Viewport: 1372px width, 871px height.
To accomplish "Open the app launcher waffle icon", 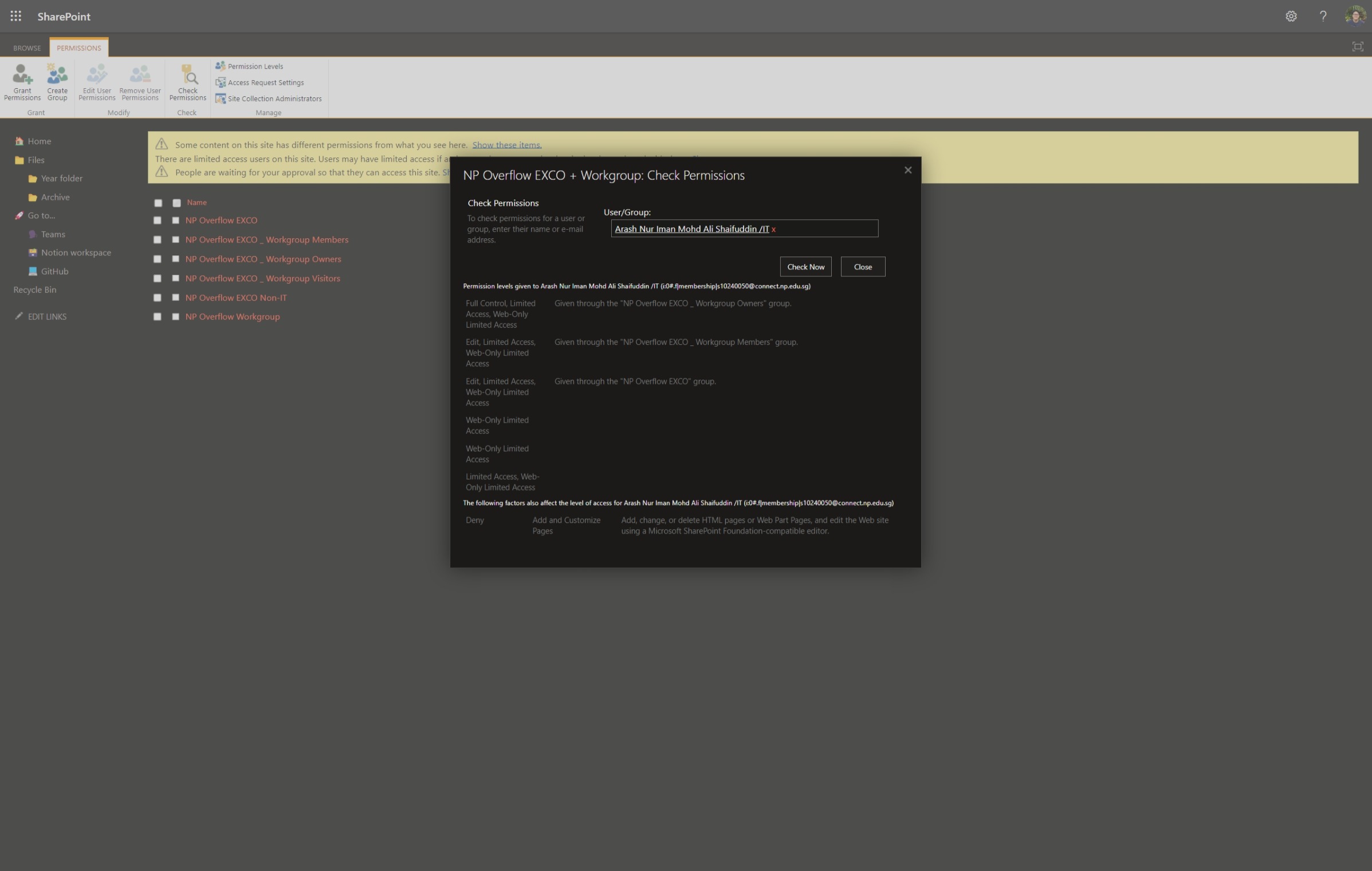I will click(x=15, y=16).
